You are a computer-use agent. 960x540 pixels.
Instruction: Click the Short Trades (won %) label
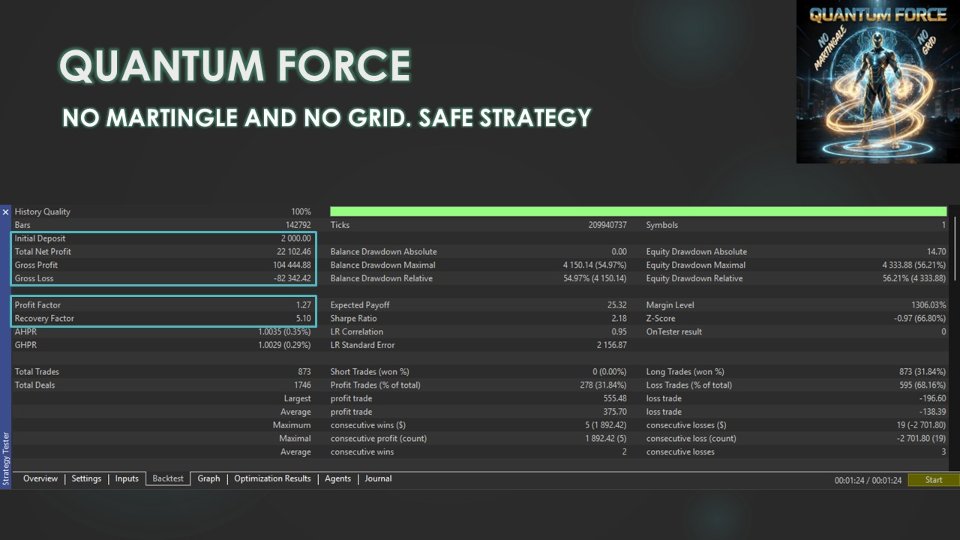(x=369, y=372)
